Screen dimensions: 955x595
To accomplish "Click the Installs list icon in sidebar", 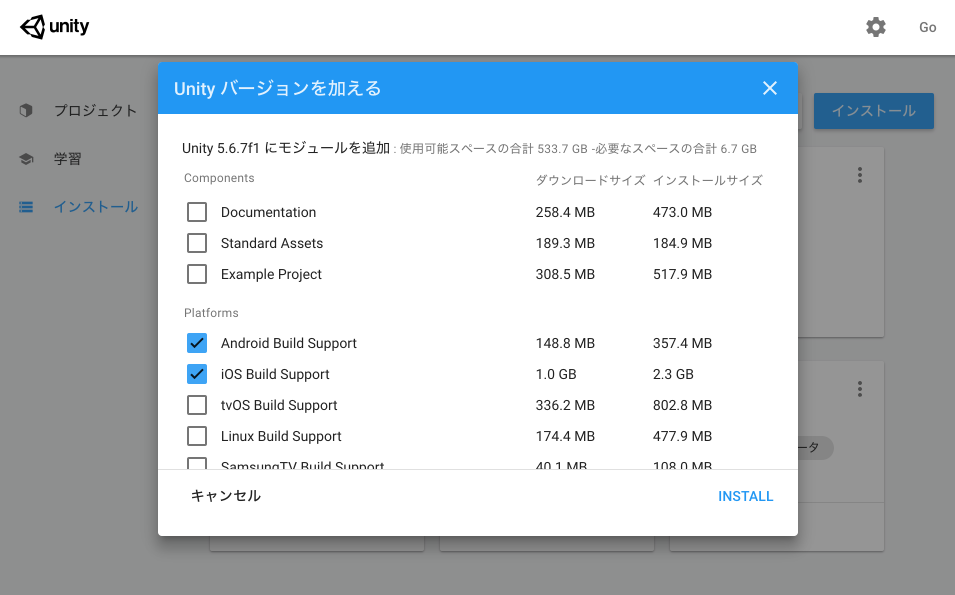I will pos(26,207).
